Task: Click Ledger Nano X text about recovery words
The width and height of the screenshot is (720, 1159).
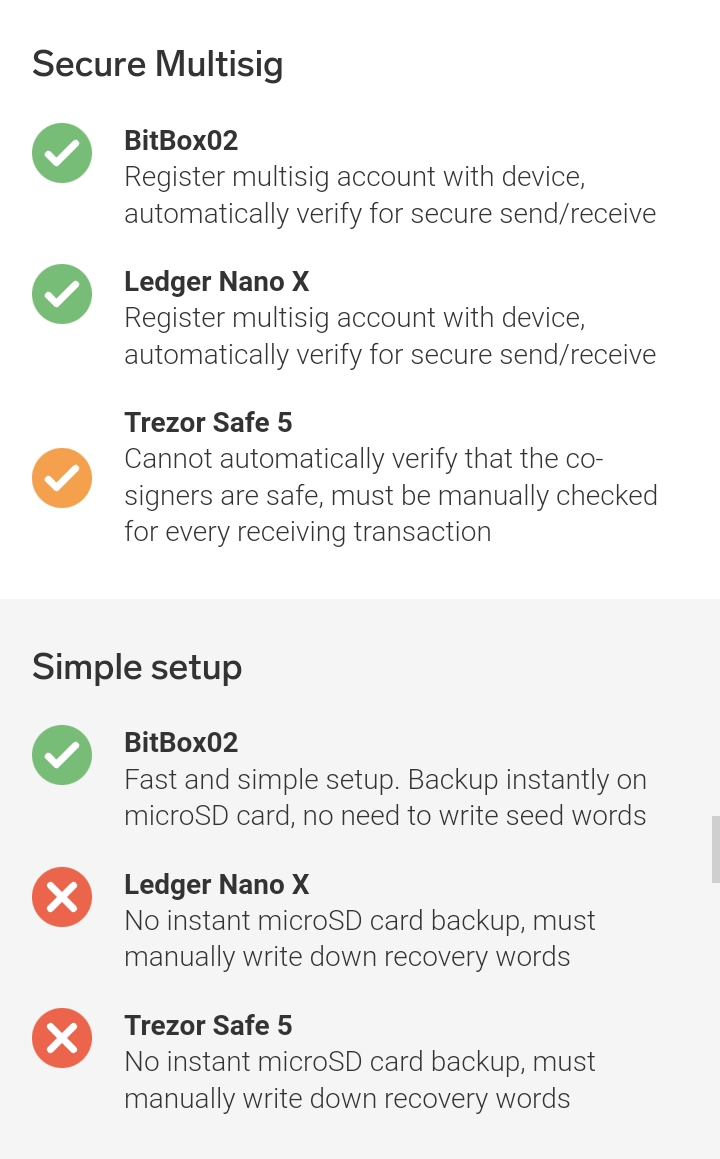Action: click(x=360, y=939)
